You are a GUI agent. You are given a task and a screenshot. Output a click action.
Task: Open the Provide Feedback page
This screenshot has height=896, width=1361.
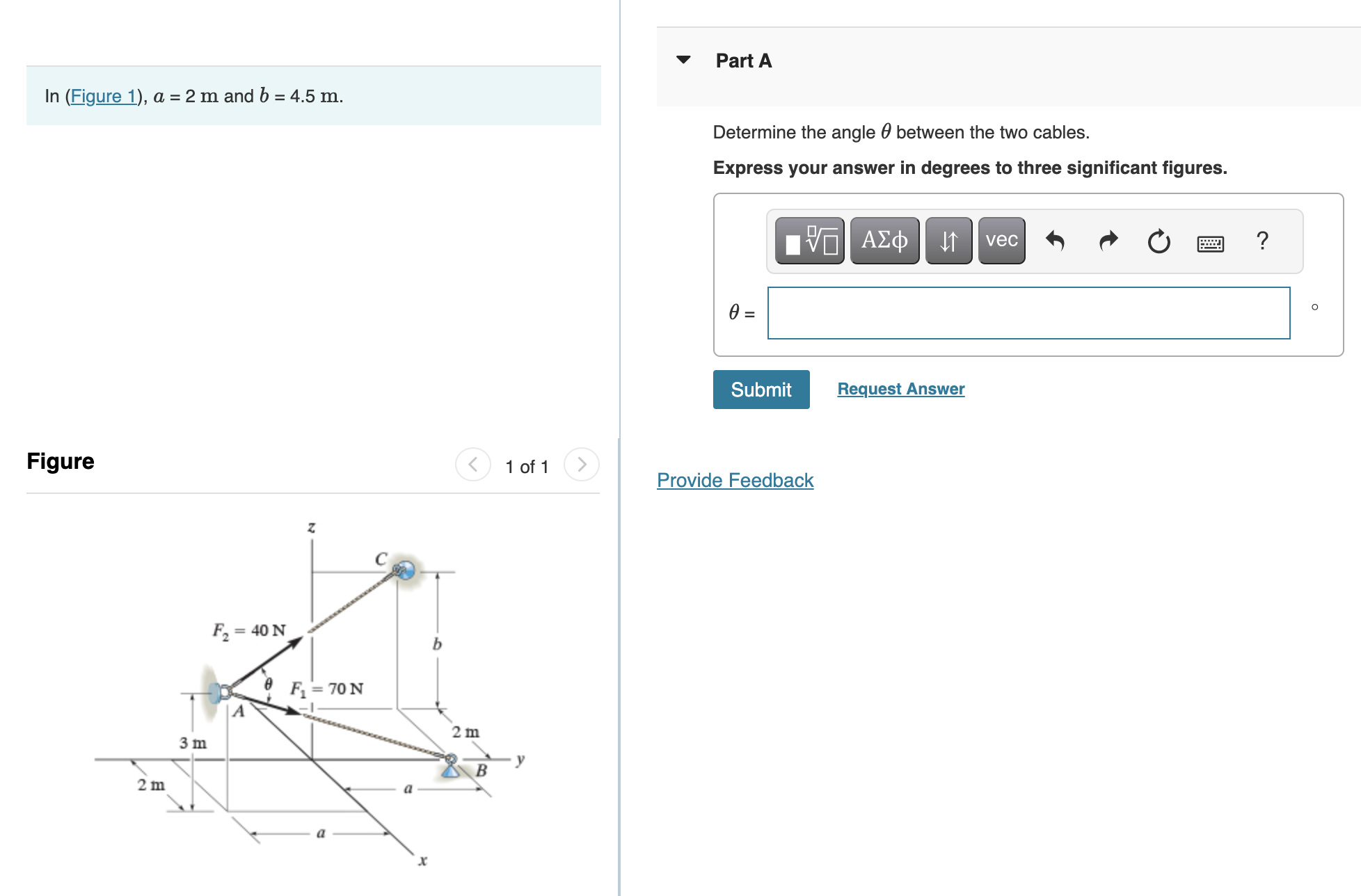coord(735,480)
